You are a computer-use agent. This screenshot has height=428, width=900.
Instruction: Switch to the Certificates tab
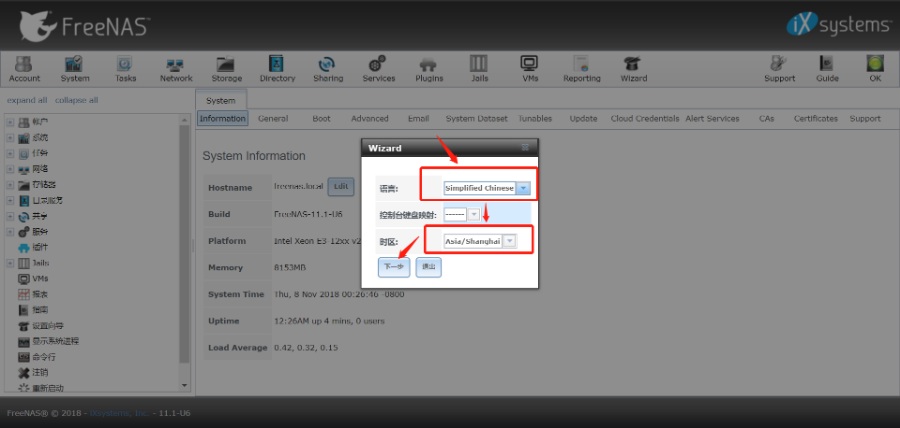(x=816, y=119)
